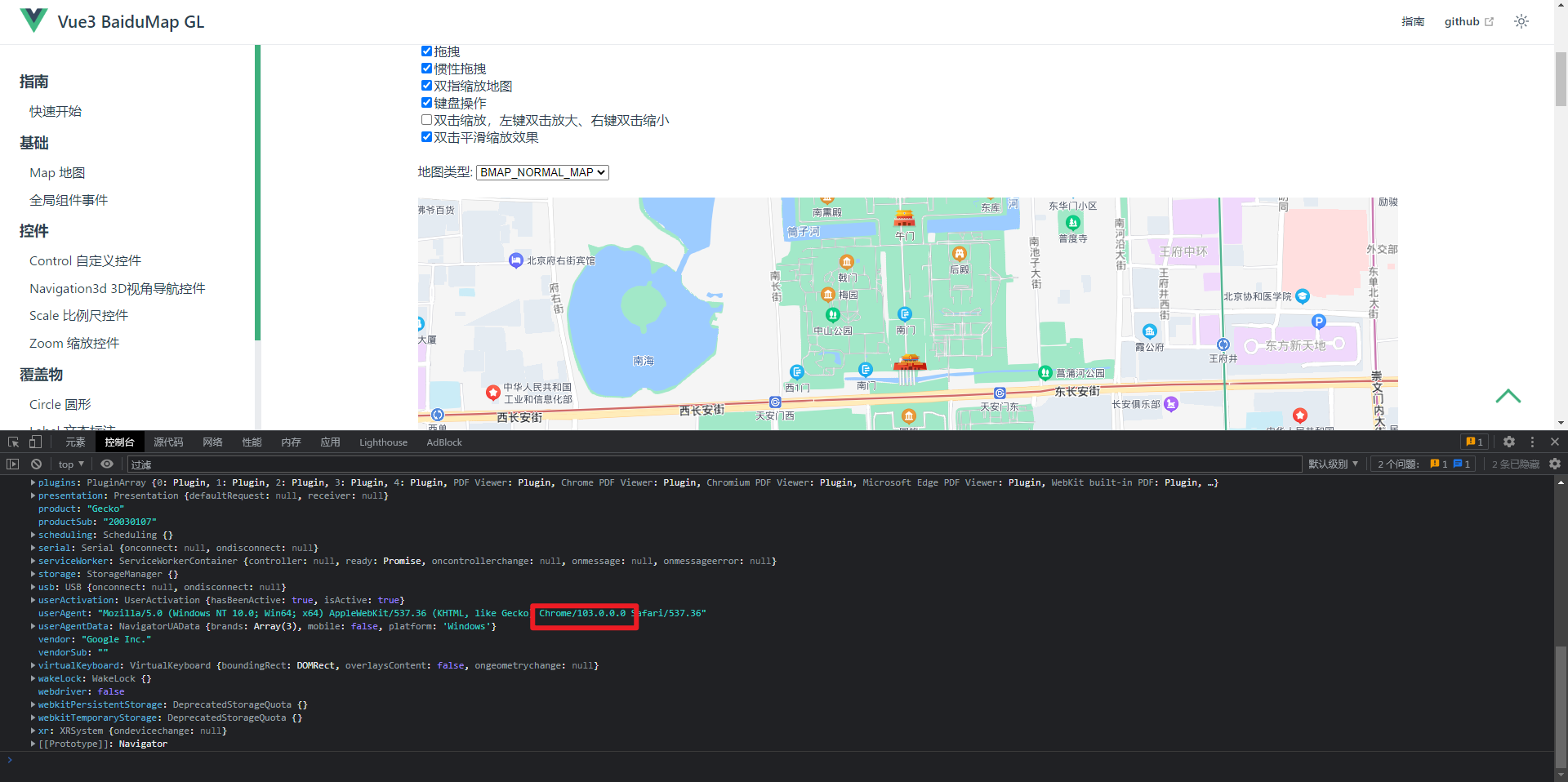Toggle the site dark mode sun icon
The height and width of the screenshot is (782, 1568).
pyautogui.click(x=1521, y=21)
